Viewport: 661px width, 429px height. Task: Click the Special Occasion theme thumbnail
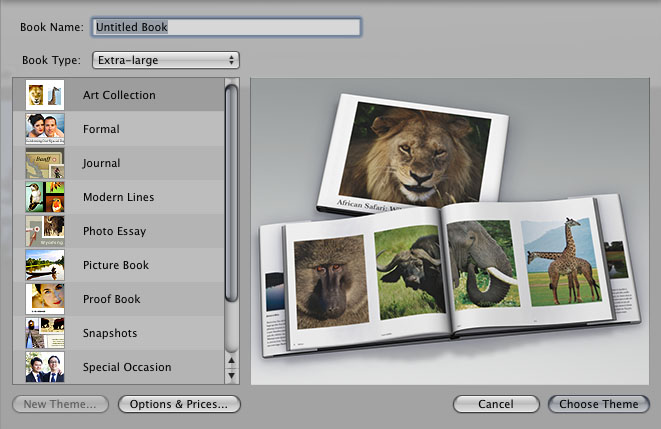pos(45,367)
